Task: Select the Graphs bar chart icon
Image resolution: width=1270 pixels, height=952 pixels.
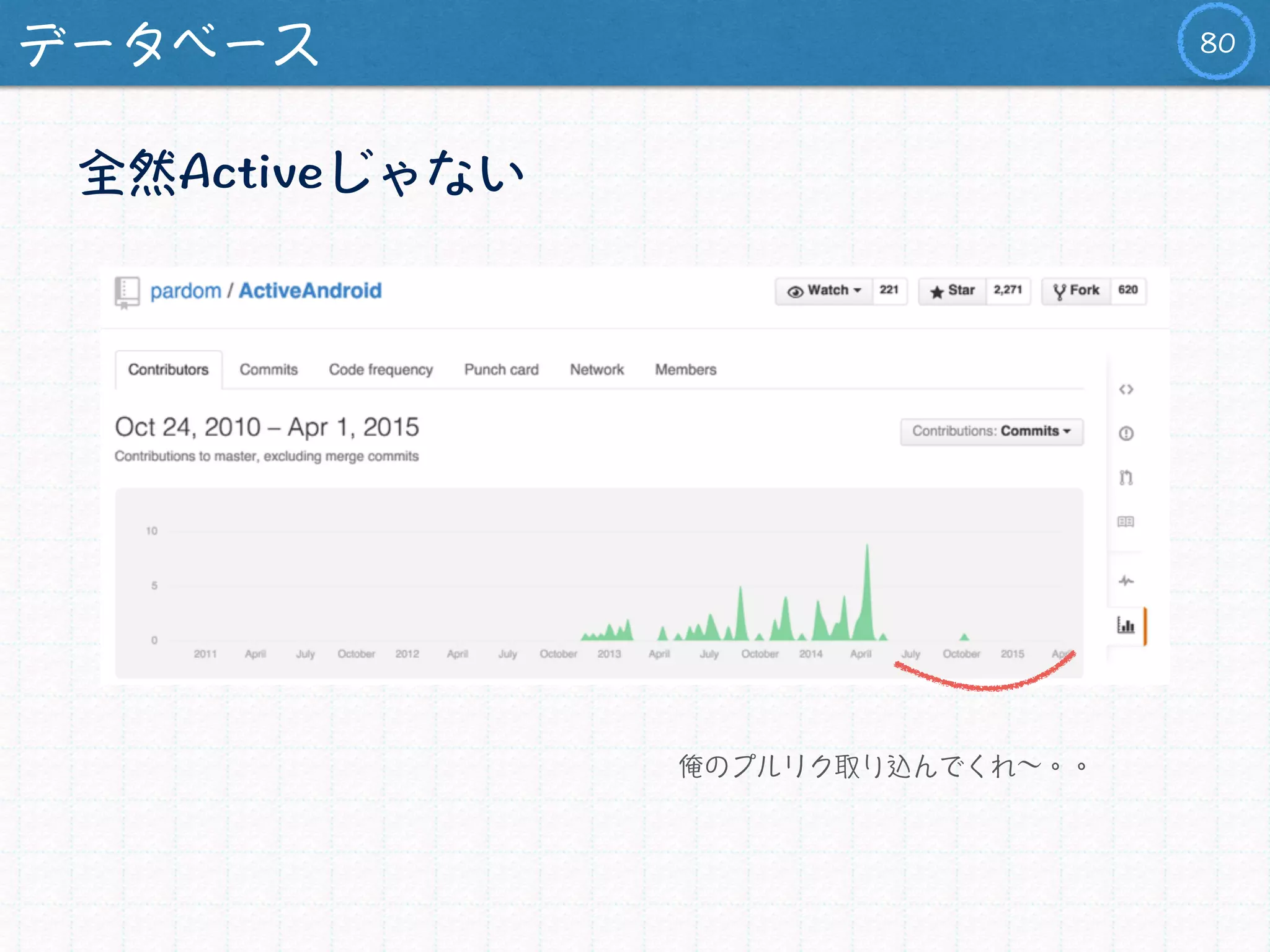Action: point(1126,625)
